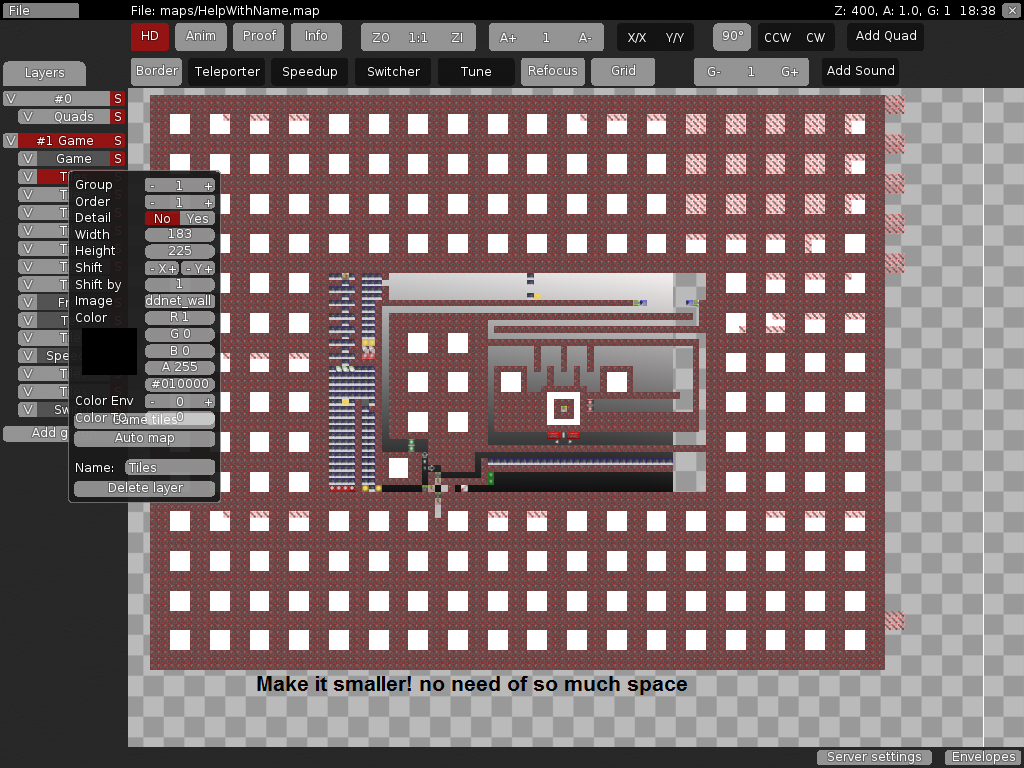Click the ZO zoom out button

380,37
